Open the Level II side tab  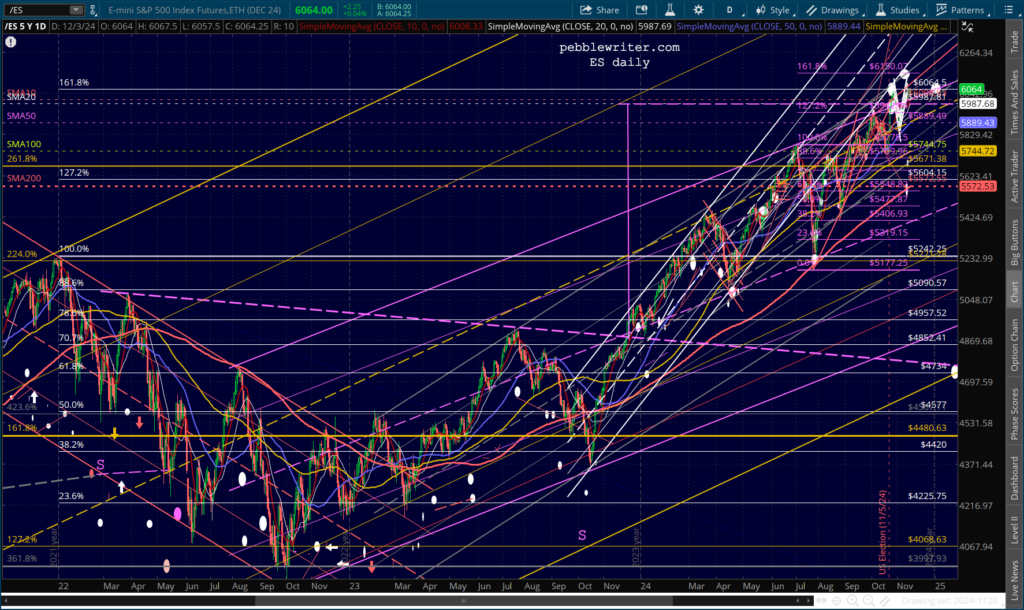tap(1015, 530)
